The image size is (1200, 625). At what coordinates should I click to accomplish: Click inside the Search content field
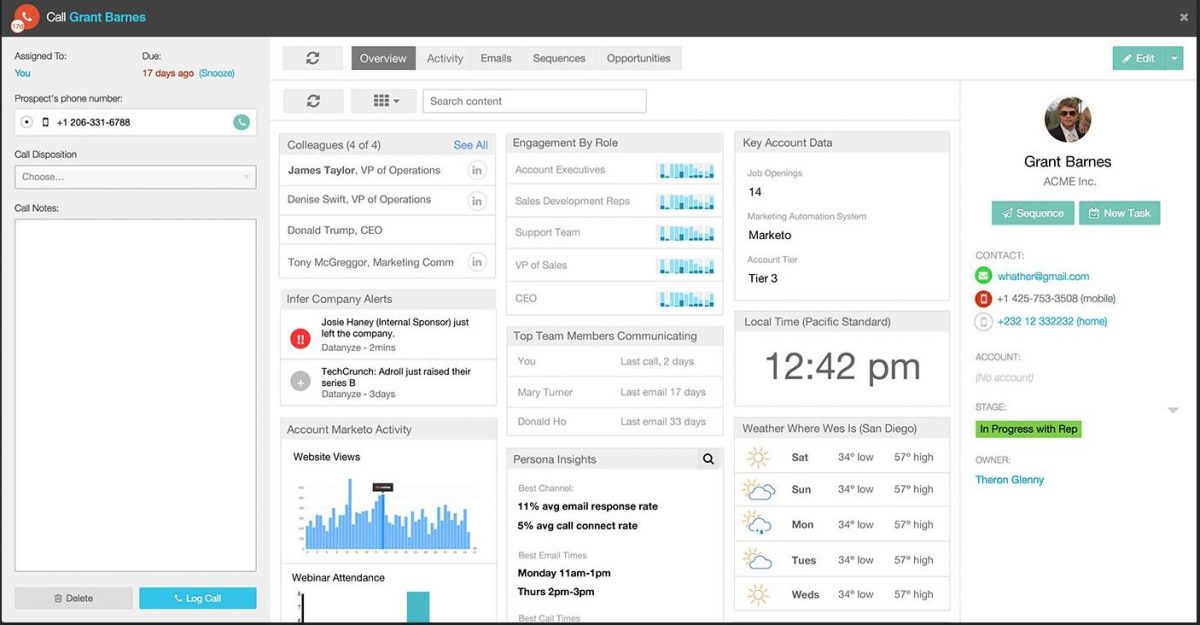(x=534, y=100)
